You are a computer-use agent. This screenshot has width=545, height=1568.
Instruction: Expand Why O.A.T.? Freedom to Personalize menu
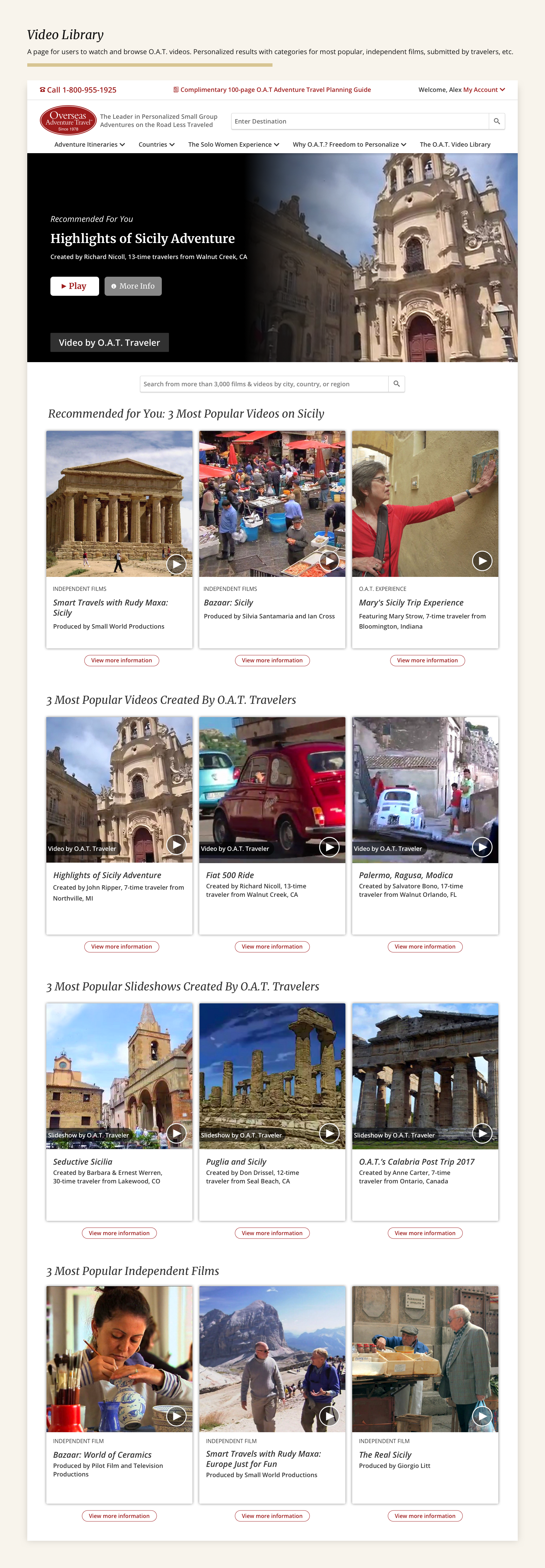[349, 144]
